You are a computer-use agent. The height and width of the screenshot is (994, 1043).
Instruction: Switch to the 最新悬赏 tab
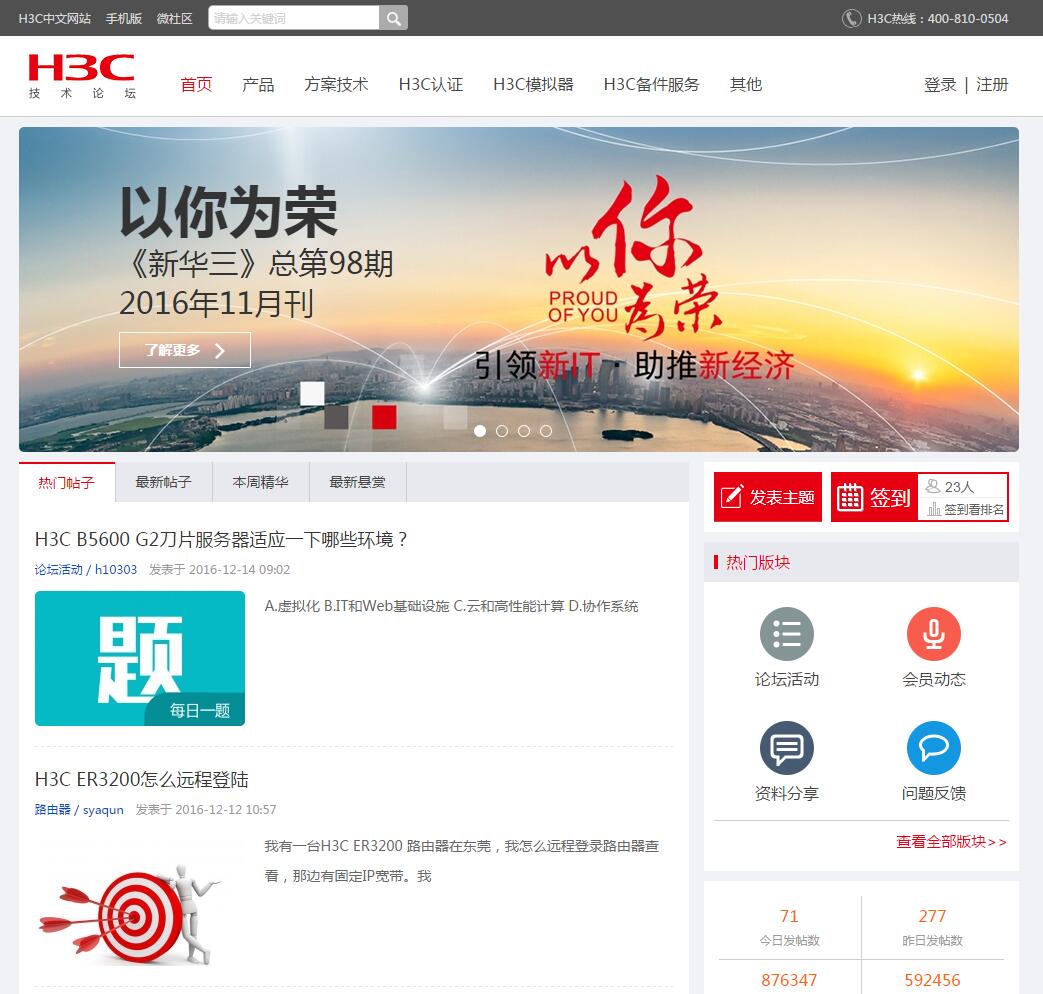tap(358, 482)
